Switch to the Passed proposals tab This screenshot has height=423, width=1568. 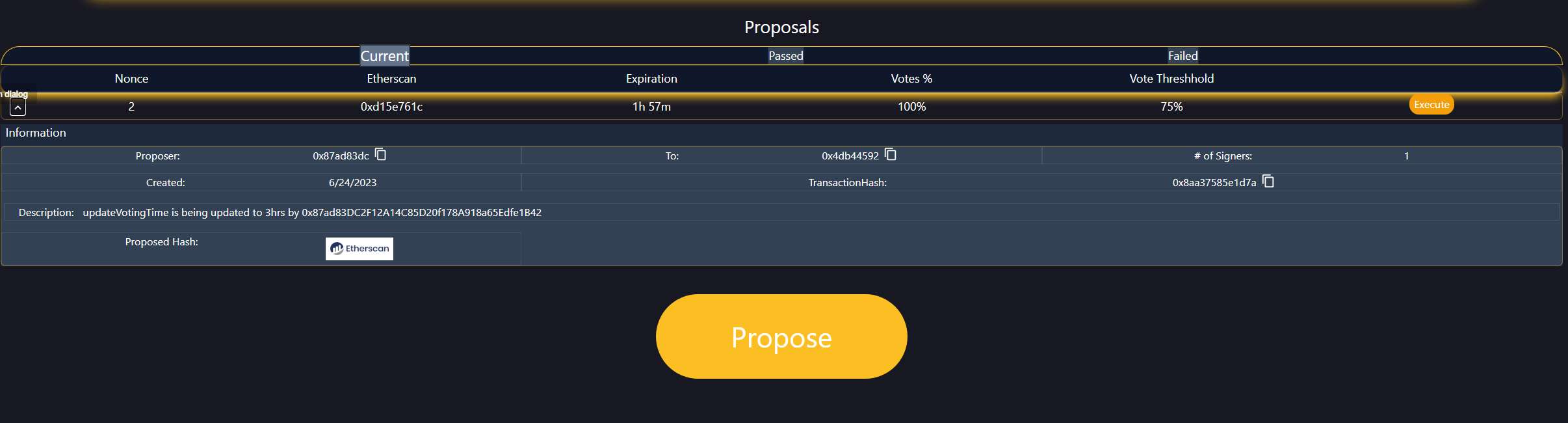tap(786, 56)
